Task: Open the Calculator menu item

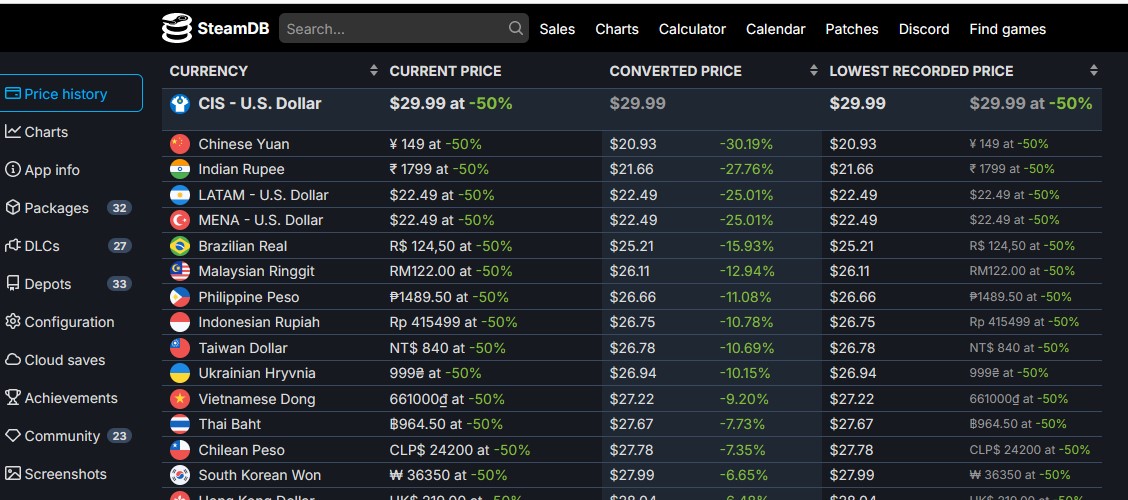Action: click(692, 29)
